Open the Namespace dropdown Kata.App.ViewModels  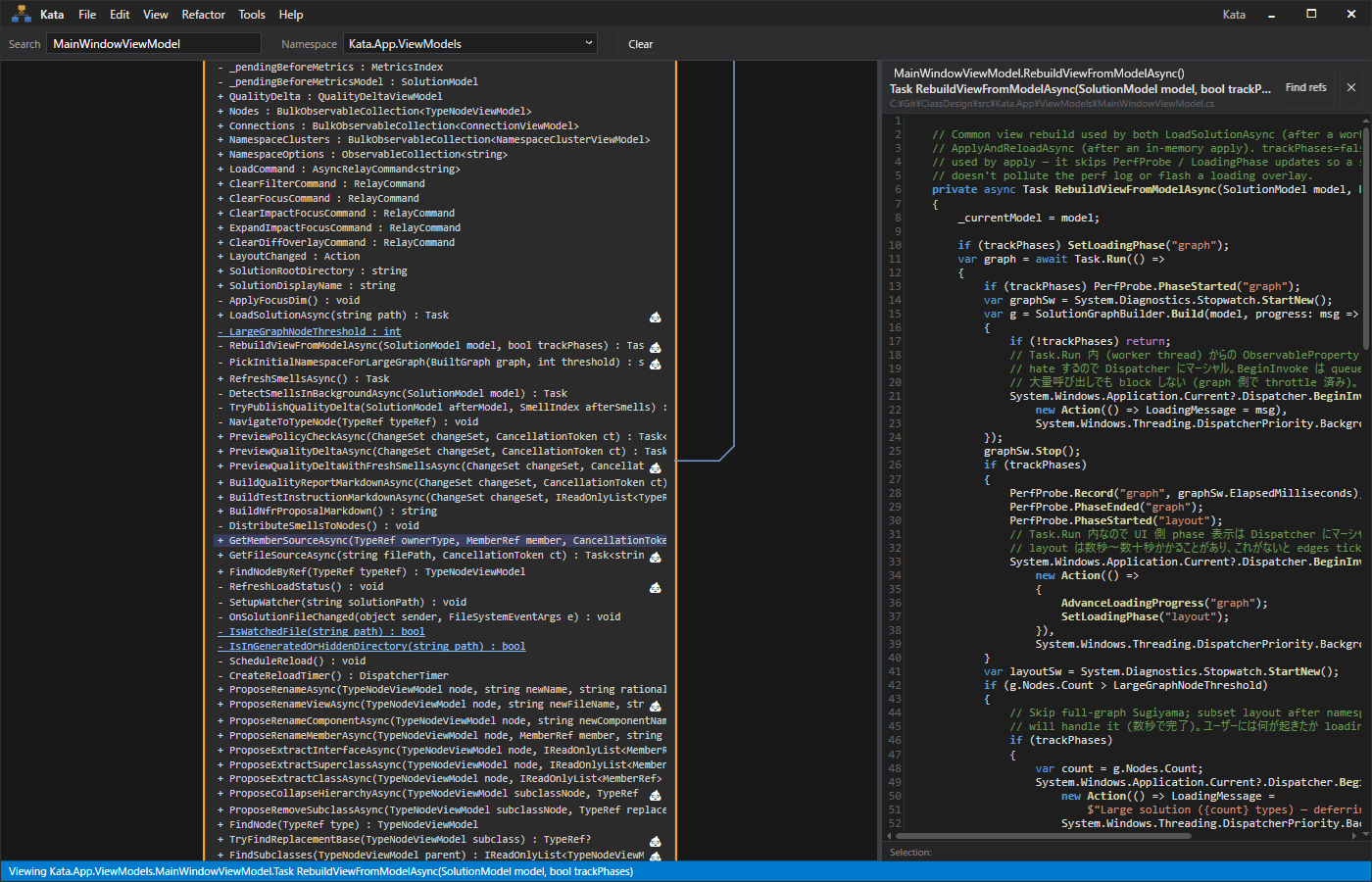coord(470,43)
